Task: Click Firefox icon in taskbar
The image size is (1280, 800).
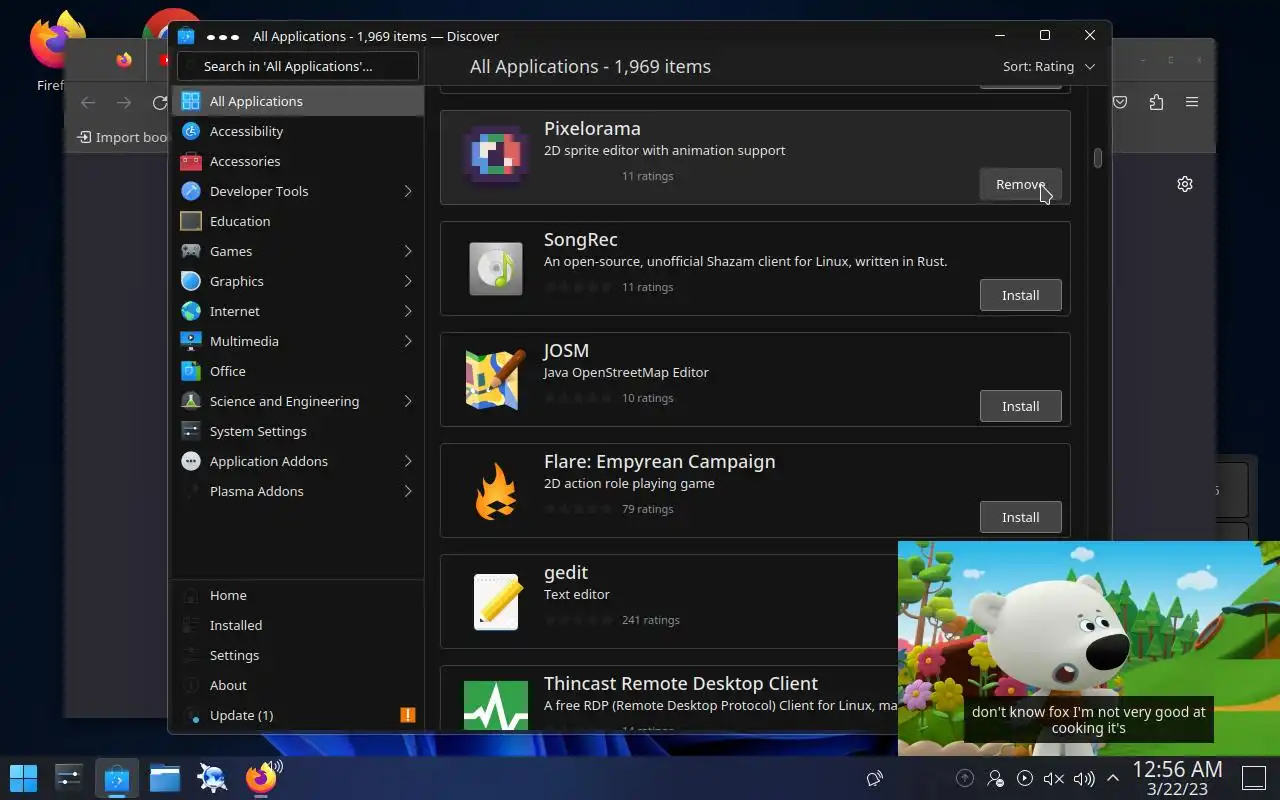Action: click(261, 777)
